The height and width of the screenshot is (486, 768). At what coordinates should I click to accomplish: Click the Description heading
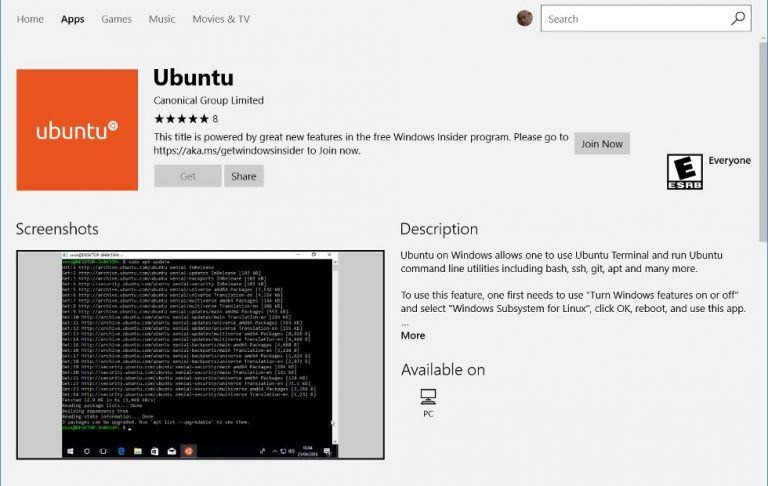(439, 229)
